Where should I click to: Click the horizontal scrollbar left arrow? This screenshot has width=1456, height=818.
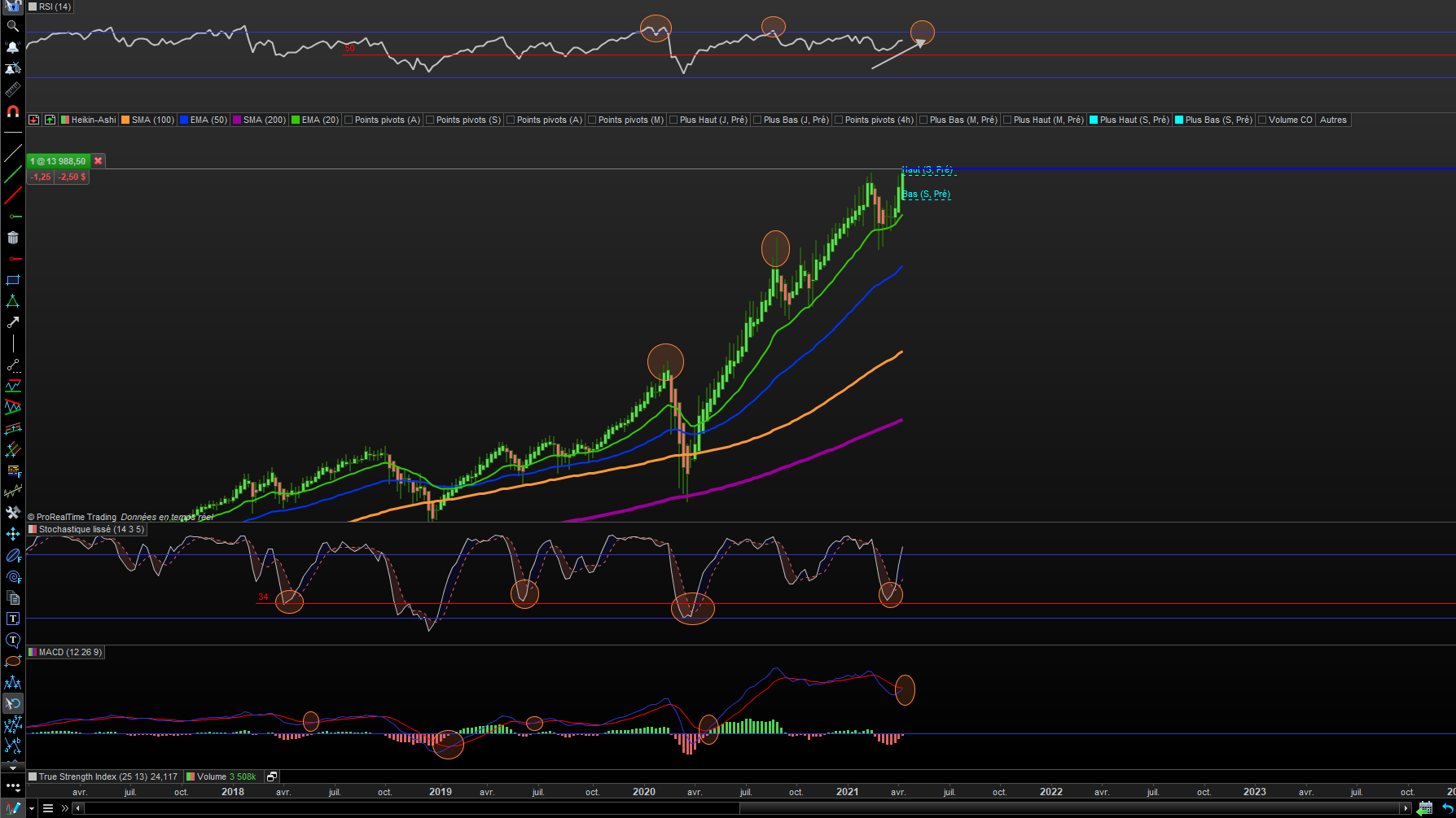coord(78,808)
